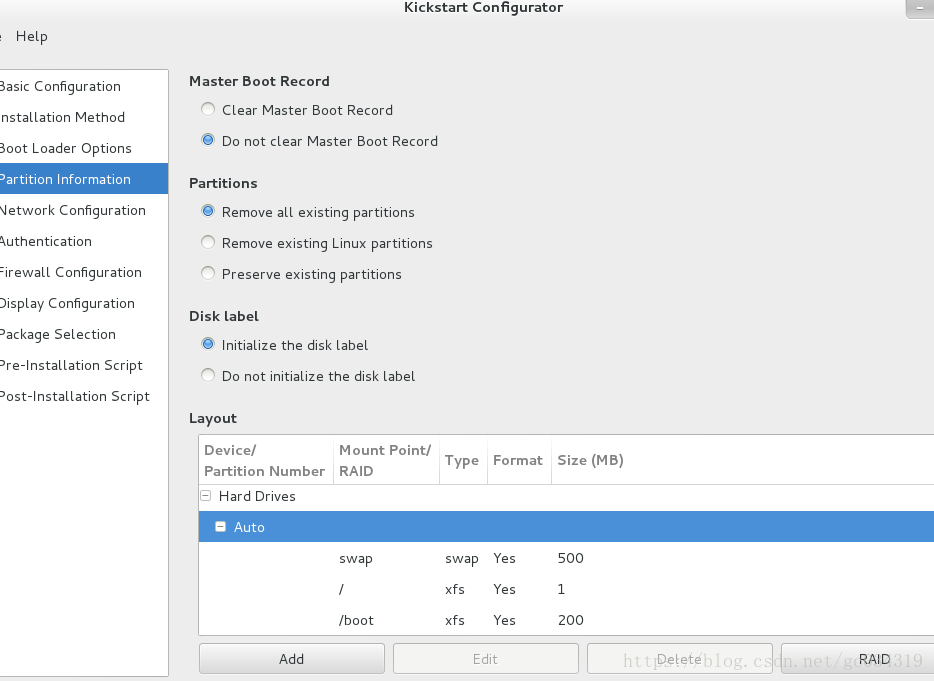Go to Firewall Configuration section
This screenshot has height=681, width=934.
83,272
